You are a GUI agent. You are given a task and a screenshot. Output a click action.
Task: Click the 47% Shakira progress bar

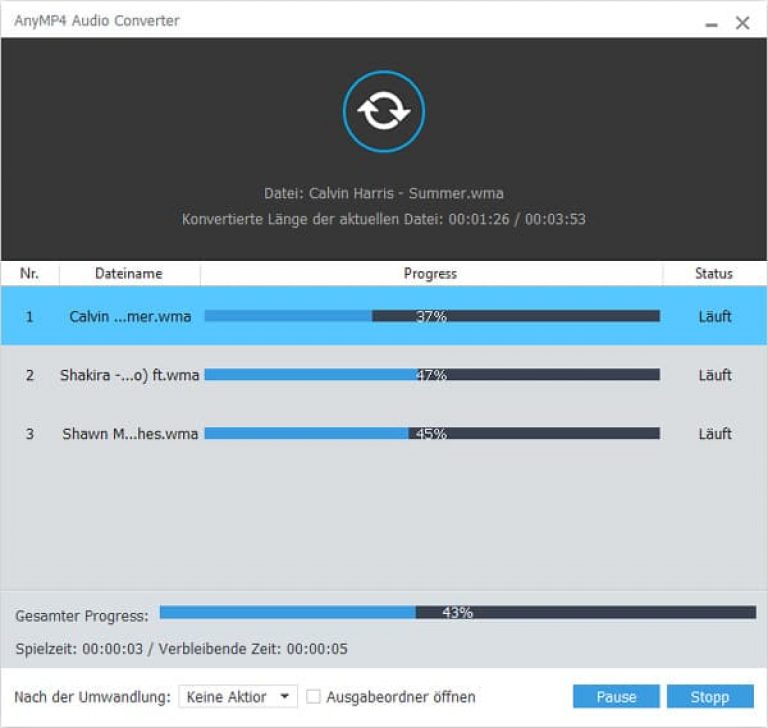[432, 375]
